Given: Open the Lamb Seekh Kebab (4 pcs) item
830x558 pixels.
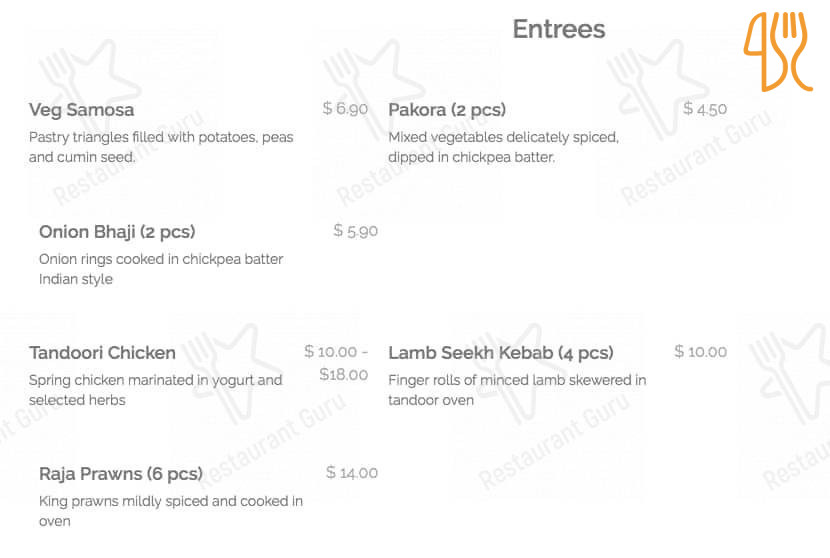Looking at the screenshot, I should tap(500, 353).
